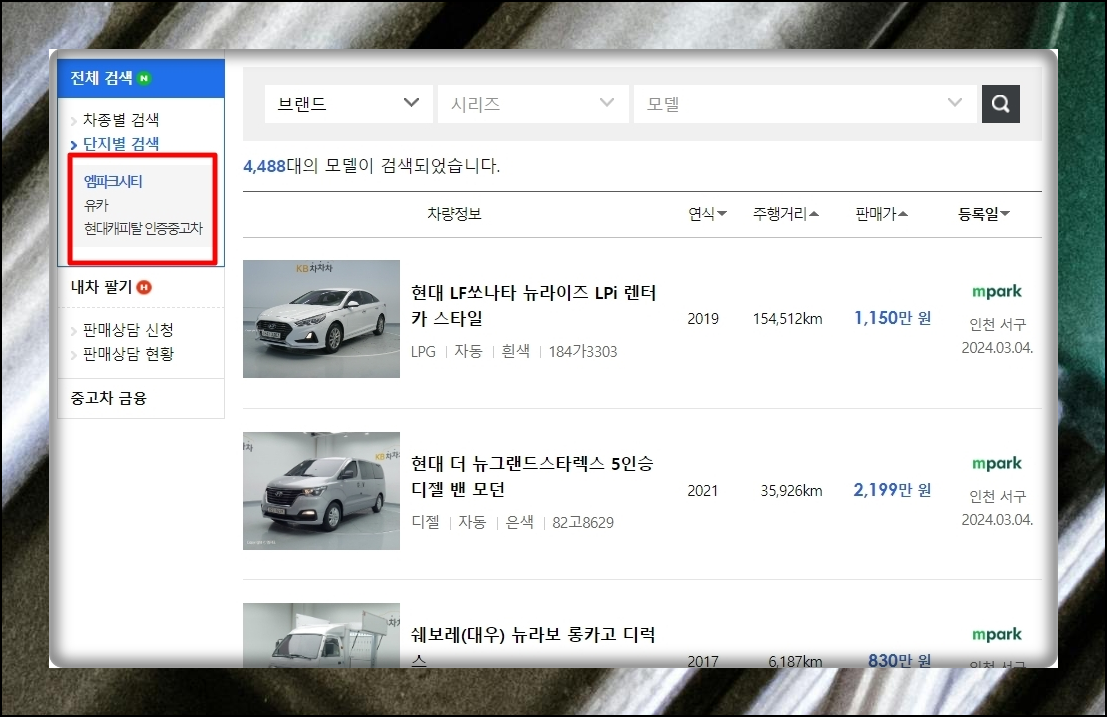1107x717 pixels.
Task: Open the 시리즈 dropdown
Action: tap(533, 104)
